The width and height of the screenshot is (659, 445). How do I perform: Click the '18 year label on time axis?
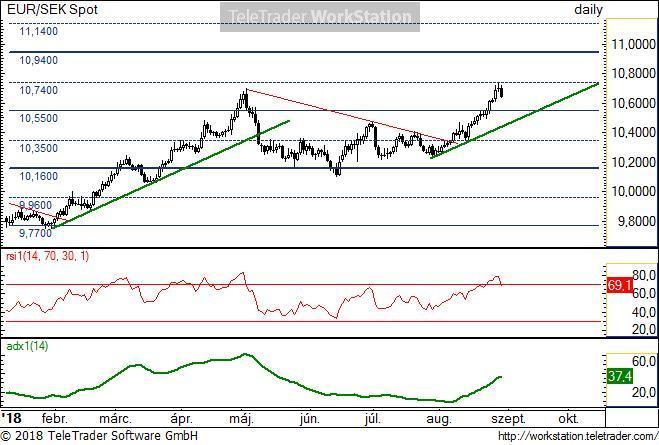[11, 418]
